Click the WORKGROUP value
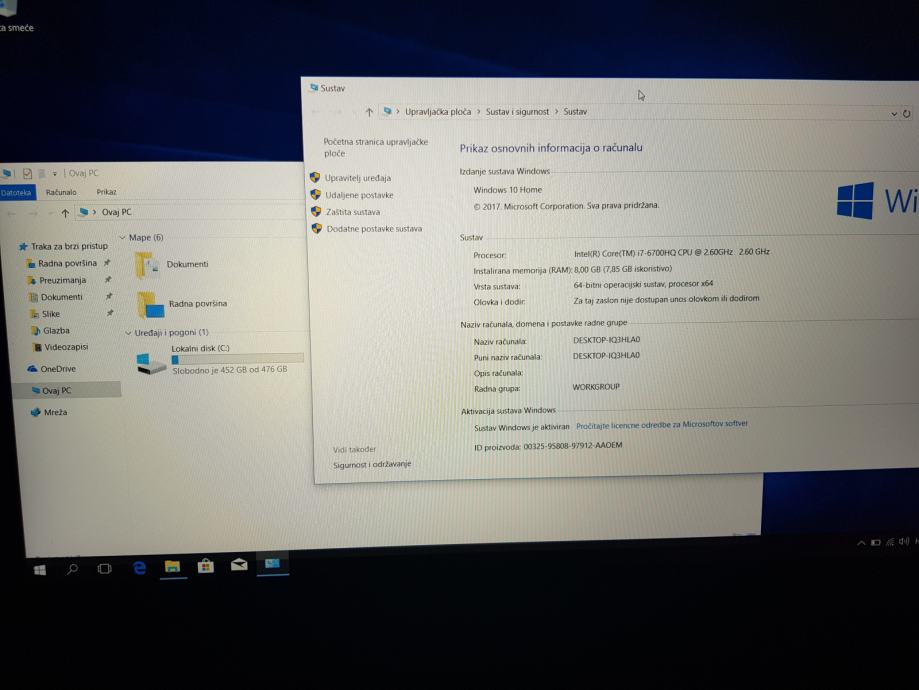919x690 pixels. [596, 387]
